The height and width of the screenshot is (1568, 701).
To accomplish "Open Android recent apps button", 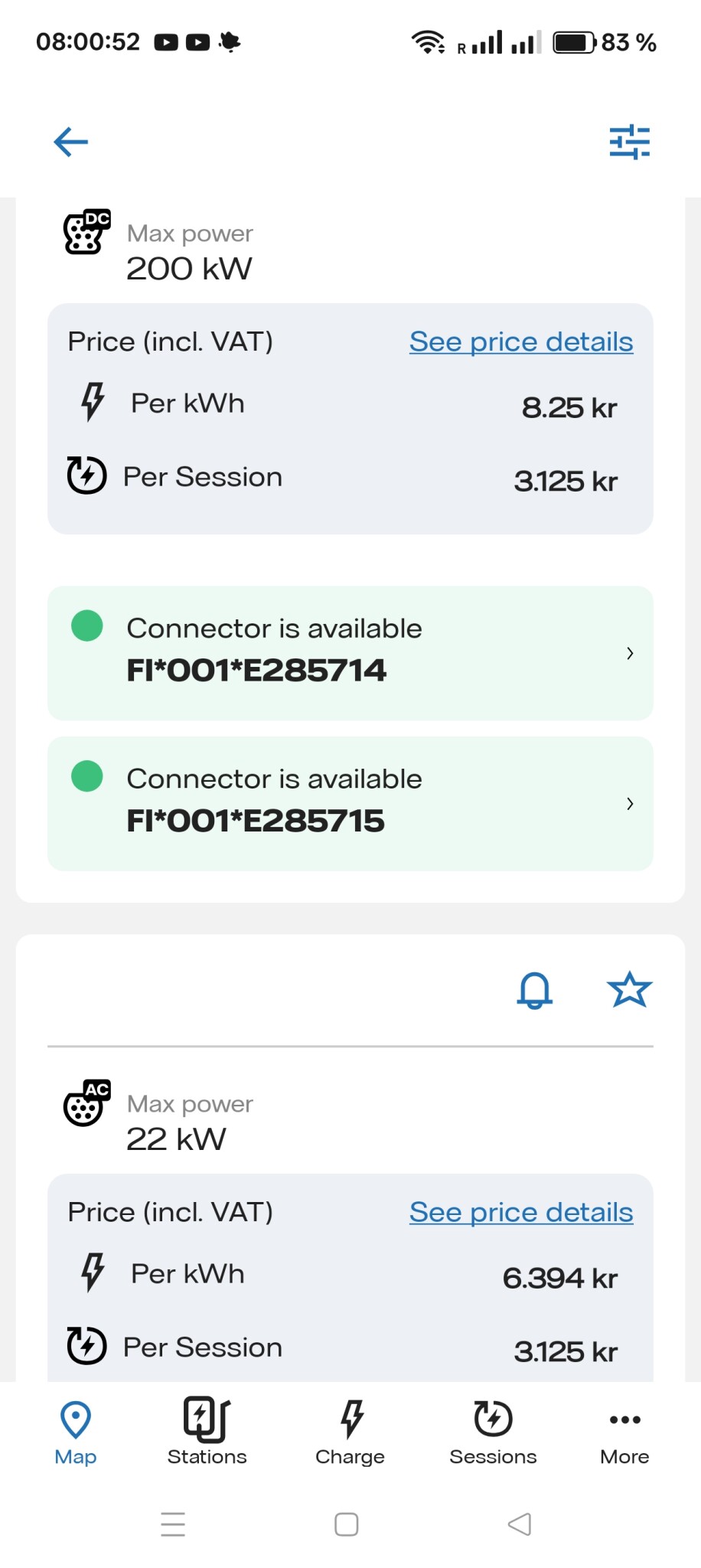I will pos(173,1524).
